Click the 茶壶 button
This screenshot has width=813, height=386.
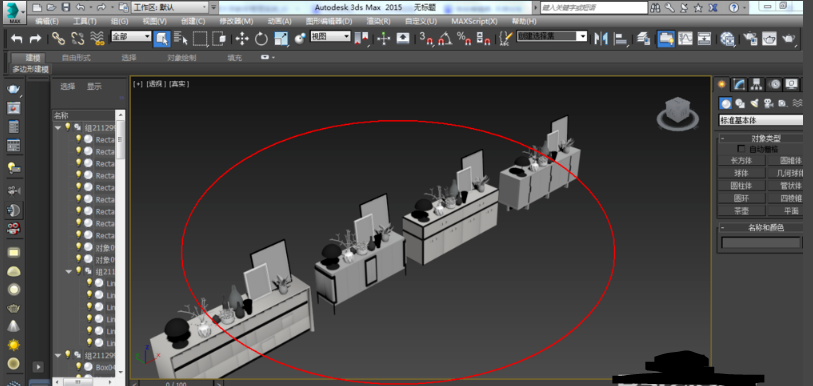740,211
